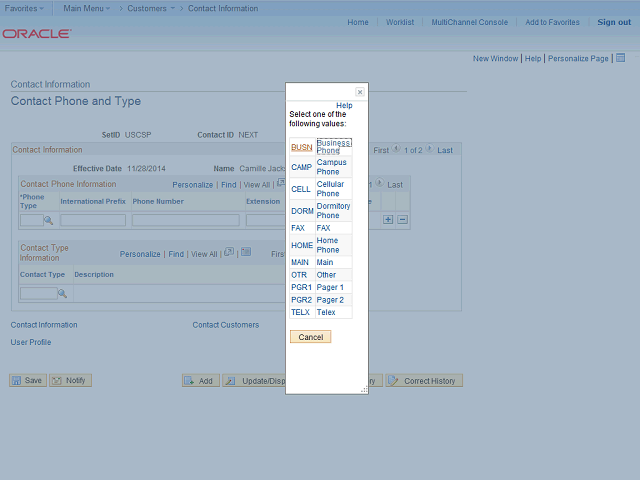Select OTR phone type code

click(299, 275)
